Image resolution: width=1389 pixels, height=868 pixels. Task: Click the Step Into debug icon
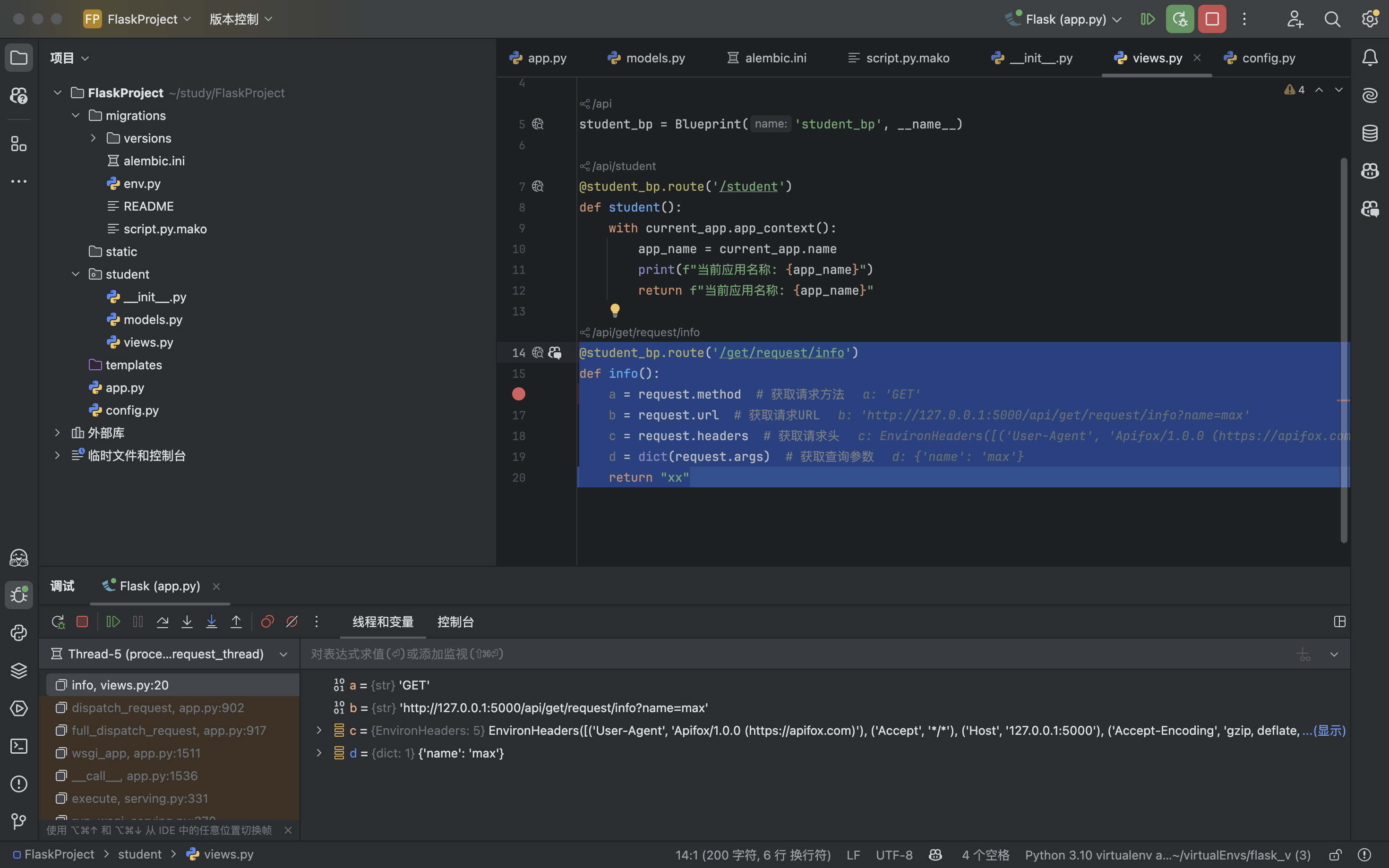click(187, 622)
